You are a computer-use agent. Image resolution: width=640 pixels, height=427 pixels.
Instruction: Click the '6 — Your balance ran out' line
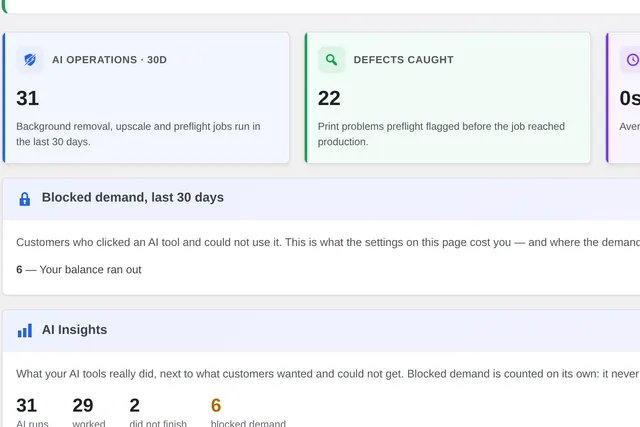point(79,269)
